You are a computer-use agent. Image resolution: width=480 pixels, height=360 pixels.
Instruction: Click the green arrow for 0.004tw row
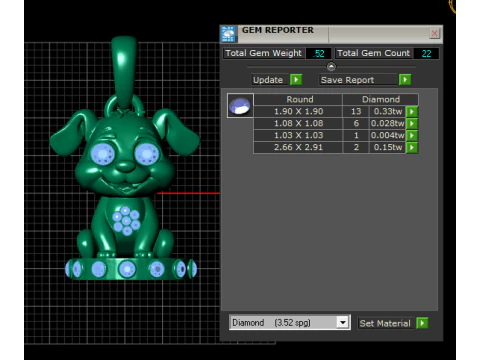click(412, 135)
